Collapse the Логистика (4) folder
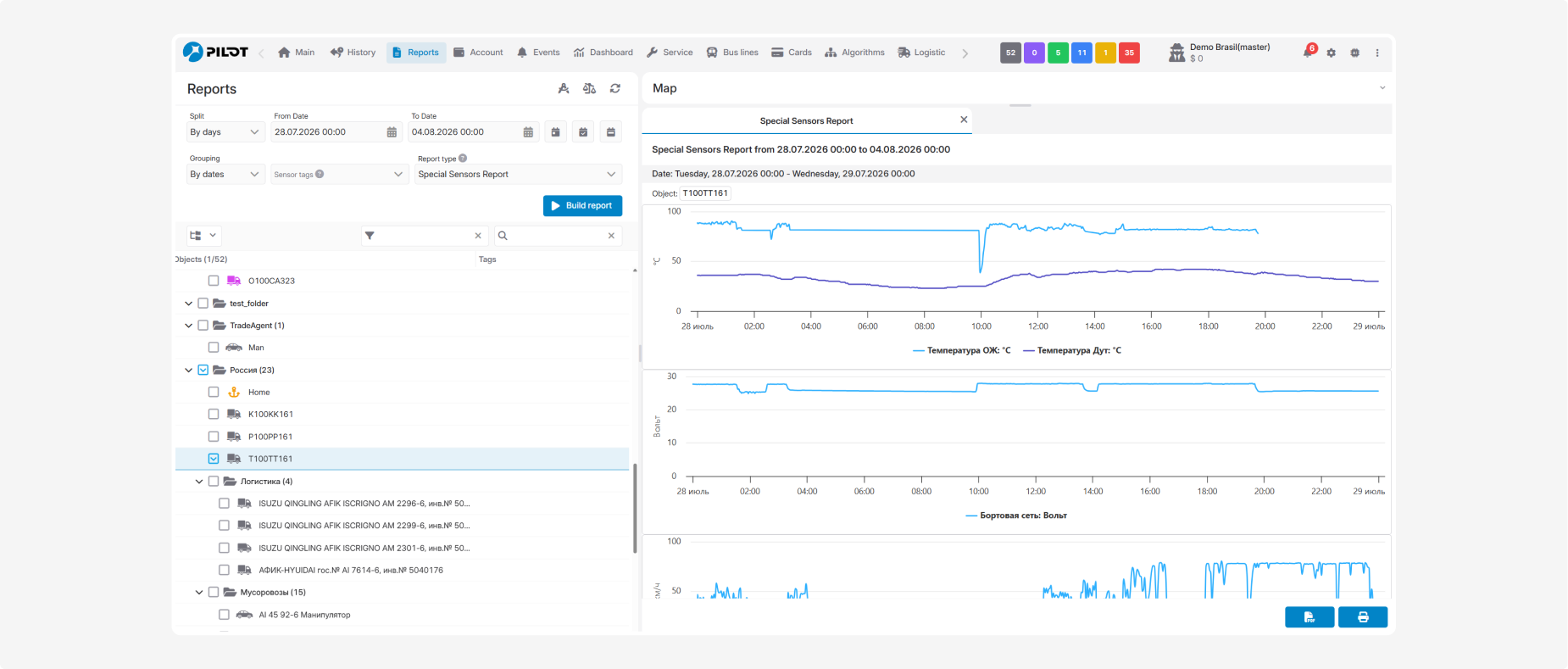 coord(199,482)
